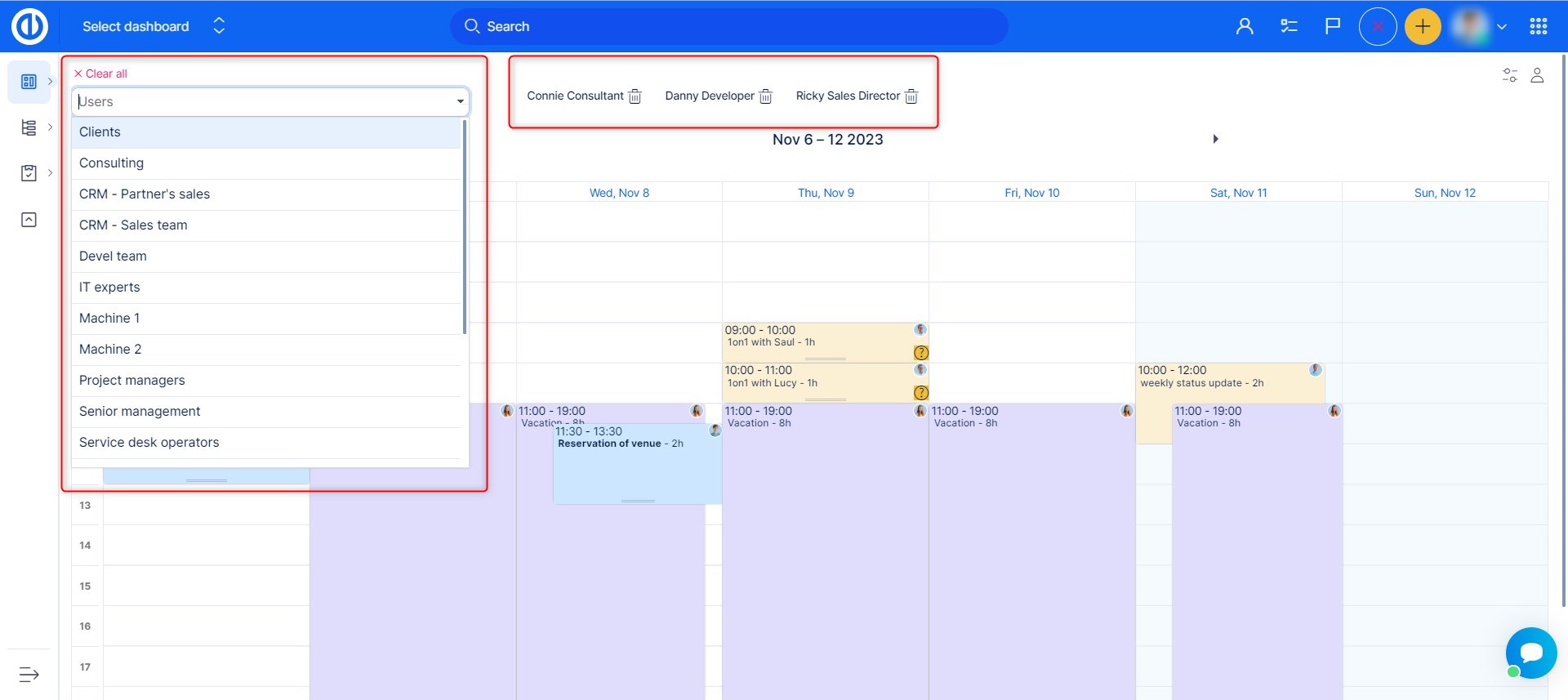
Task: Expand the bottom sidebar menu toggle
Action: 29,674
